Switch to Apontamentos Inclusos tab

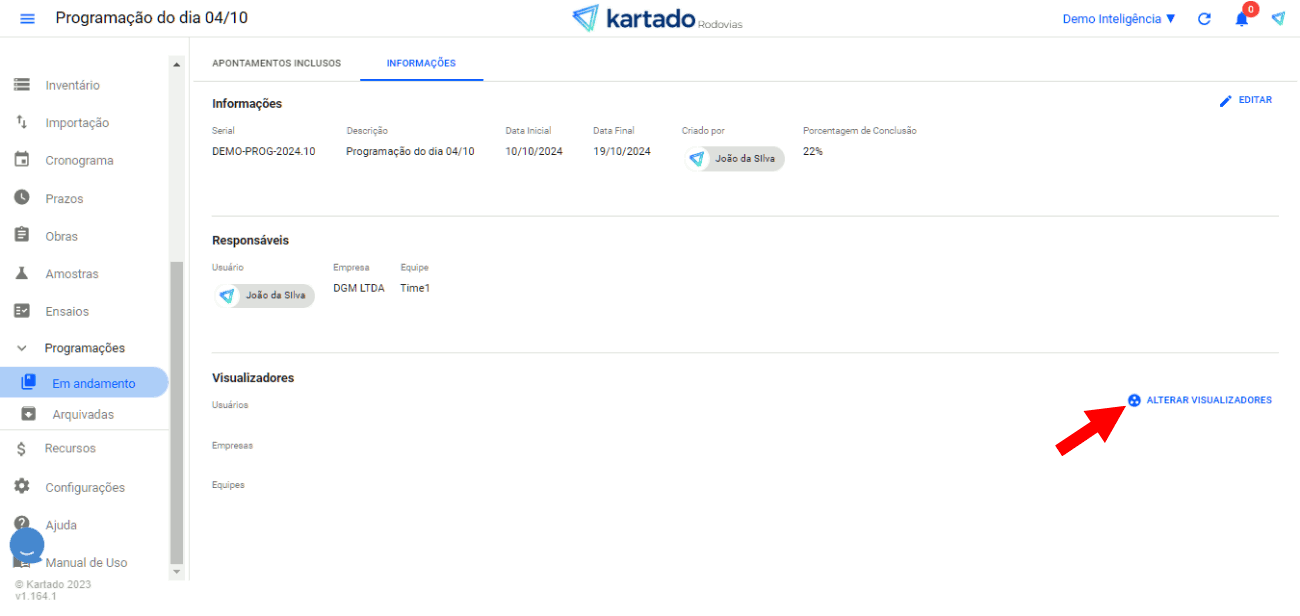click(x=276, y=63)
